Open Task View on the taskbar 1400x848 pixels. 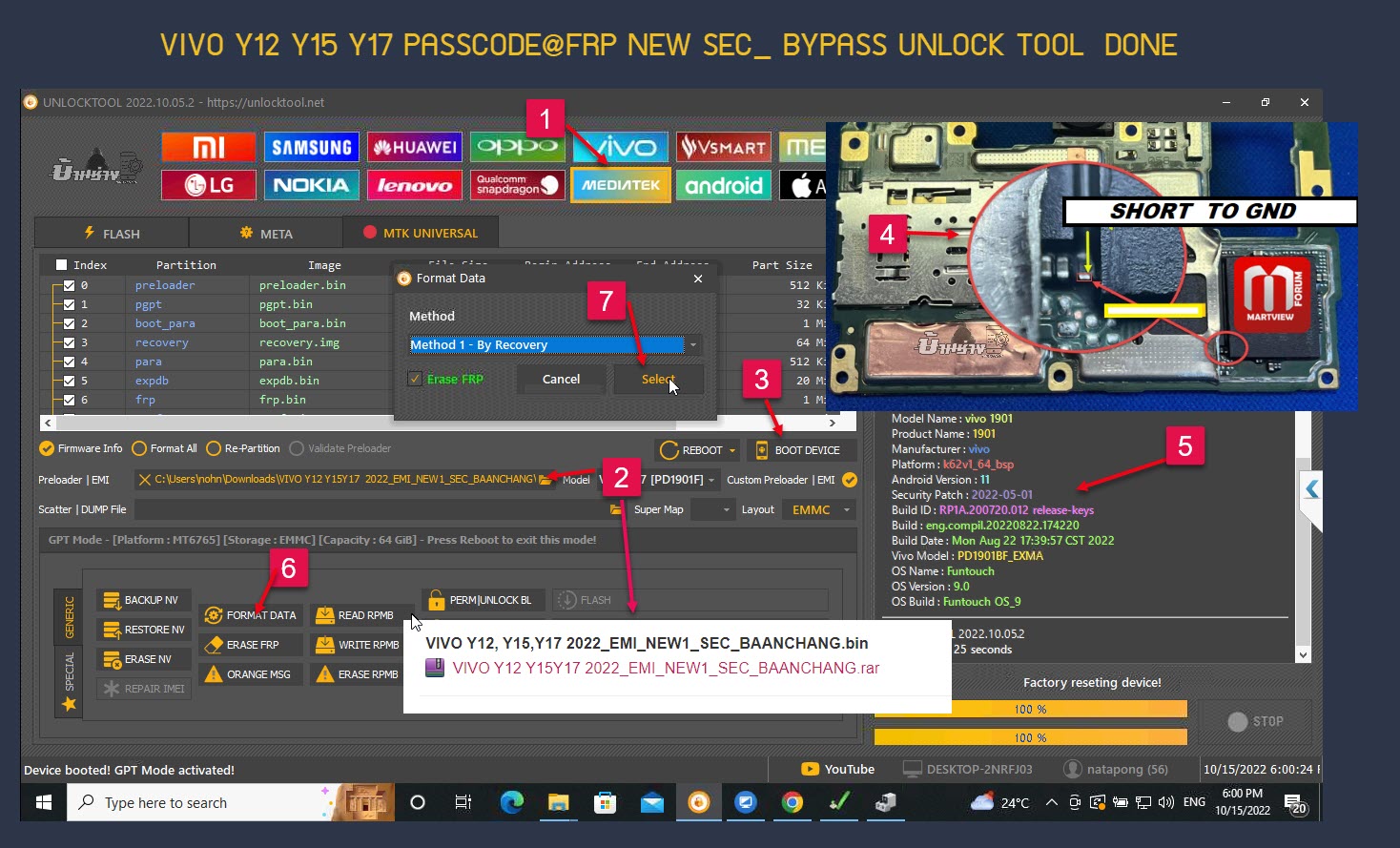(463, 802)
